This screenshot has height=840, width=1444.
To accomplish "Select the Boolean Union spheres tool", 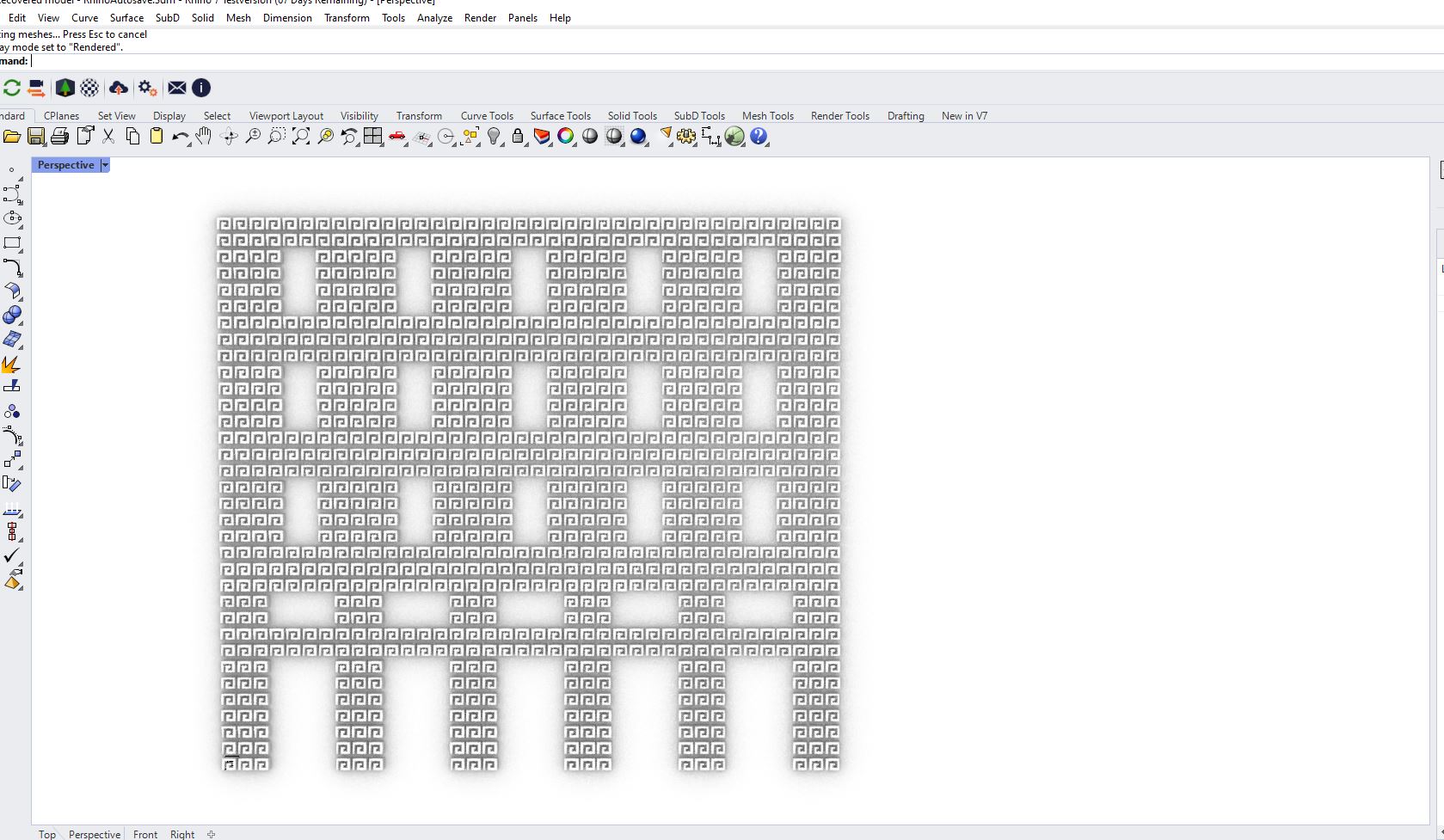I will coord(12,316).
